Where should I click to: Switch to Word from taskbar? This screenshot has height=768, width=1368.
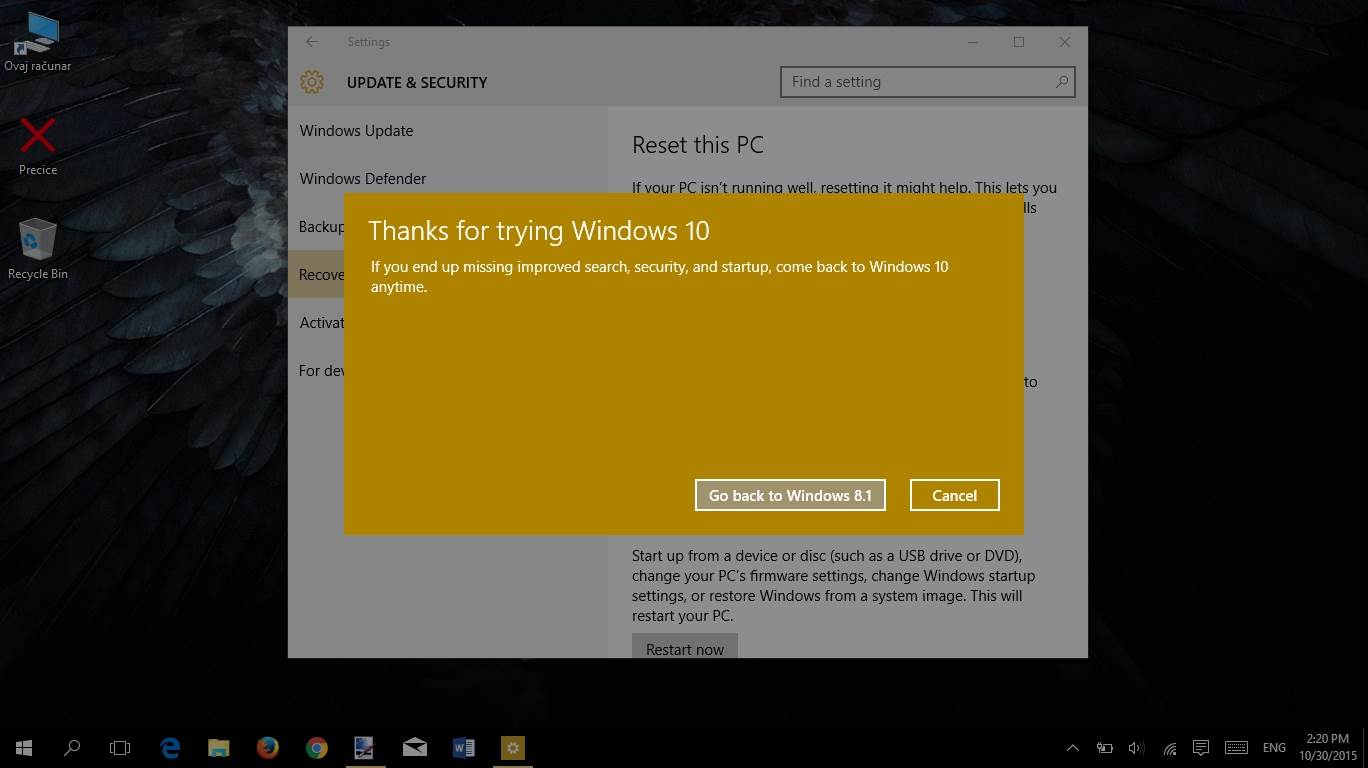[x=463, y=747]
